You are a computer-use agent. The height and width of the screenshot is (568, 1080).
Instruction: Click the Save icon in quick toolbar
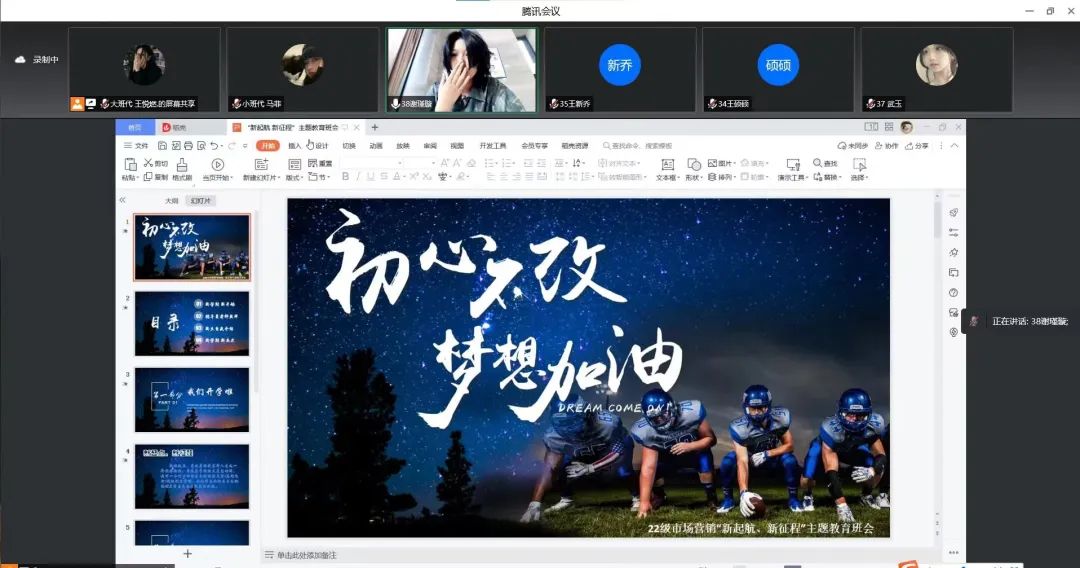(x=162, y=146)
